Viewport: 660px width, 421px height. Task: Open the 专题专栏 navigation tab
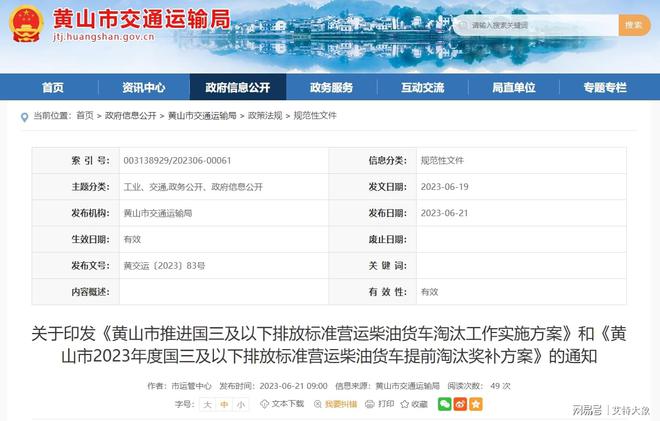[x=605, y=87]
